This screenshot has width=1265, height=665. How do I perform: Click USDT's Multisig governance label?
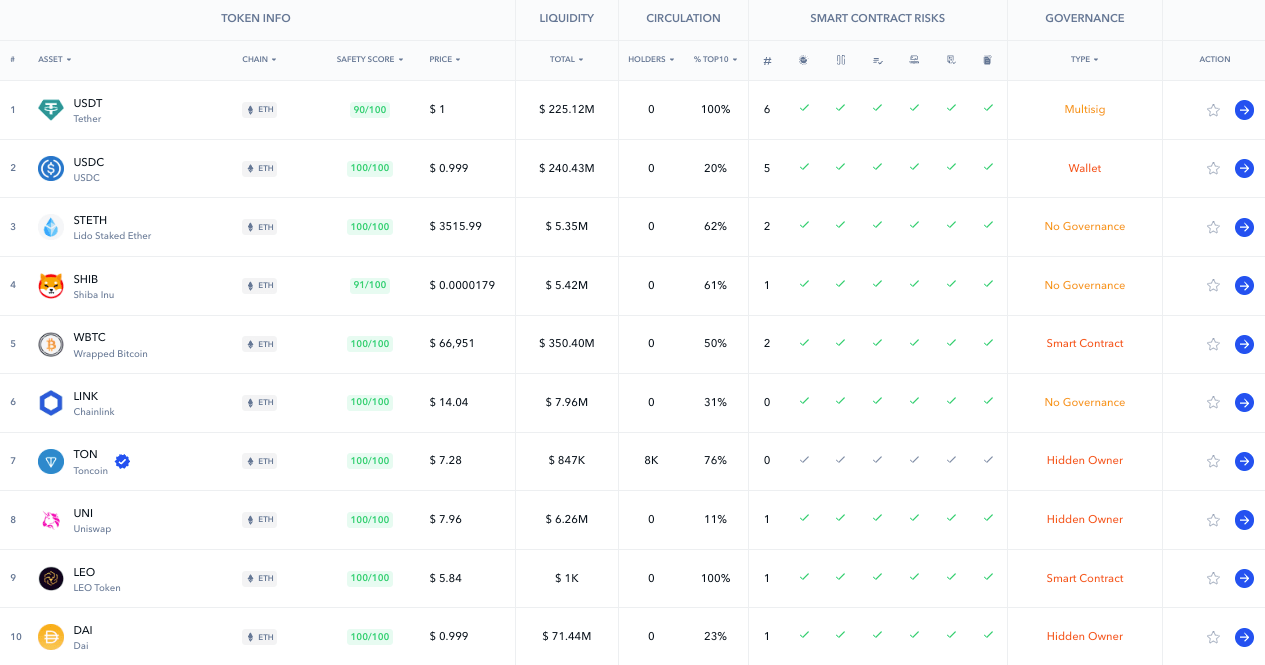(x=1085, y=110)
